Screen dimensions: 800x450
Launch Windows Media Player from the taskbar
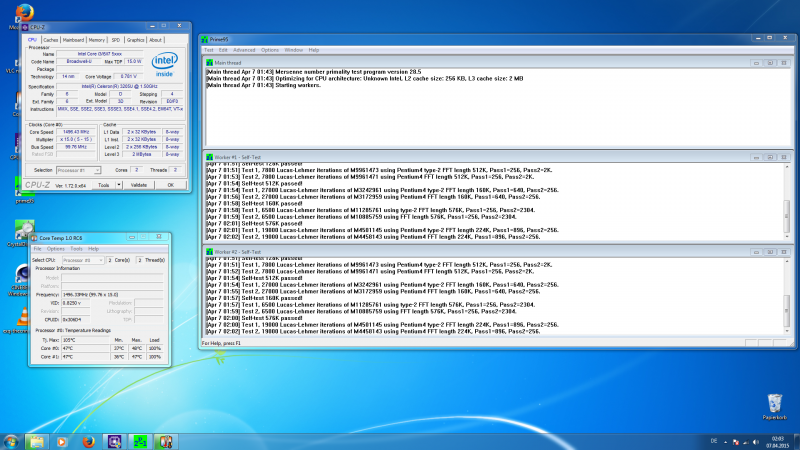(62, 442)
